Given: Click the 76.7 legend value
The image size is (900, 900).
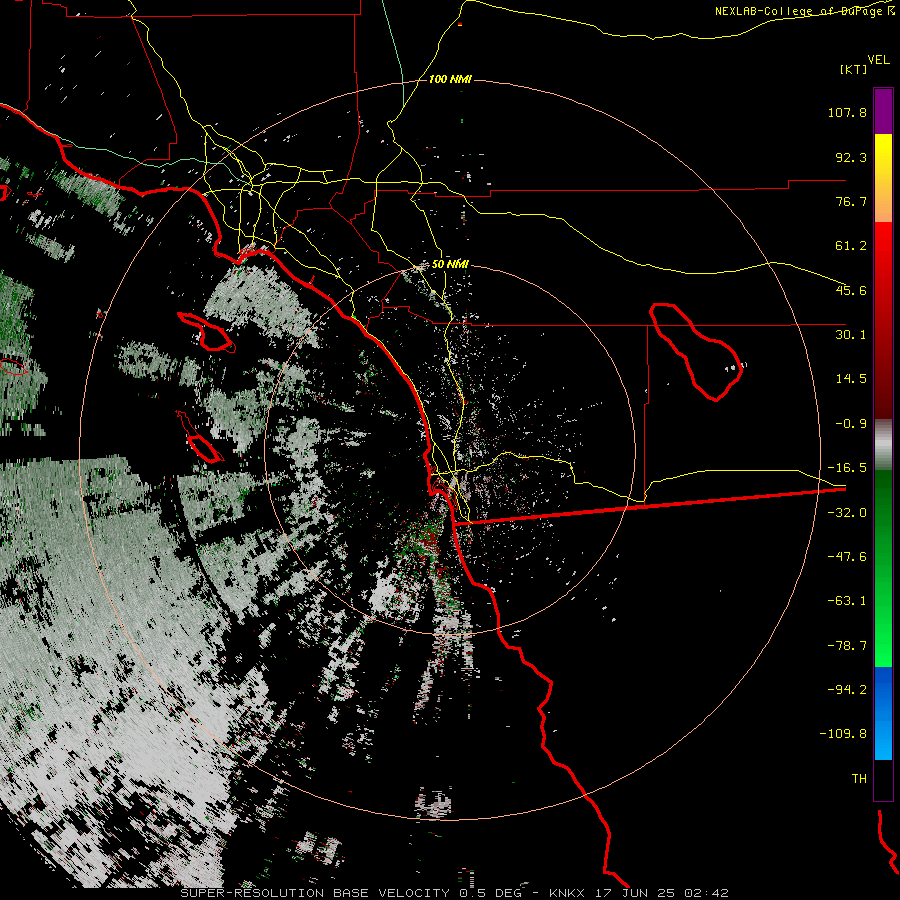Looking at the screenshot, I should (851, 201).
